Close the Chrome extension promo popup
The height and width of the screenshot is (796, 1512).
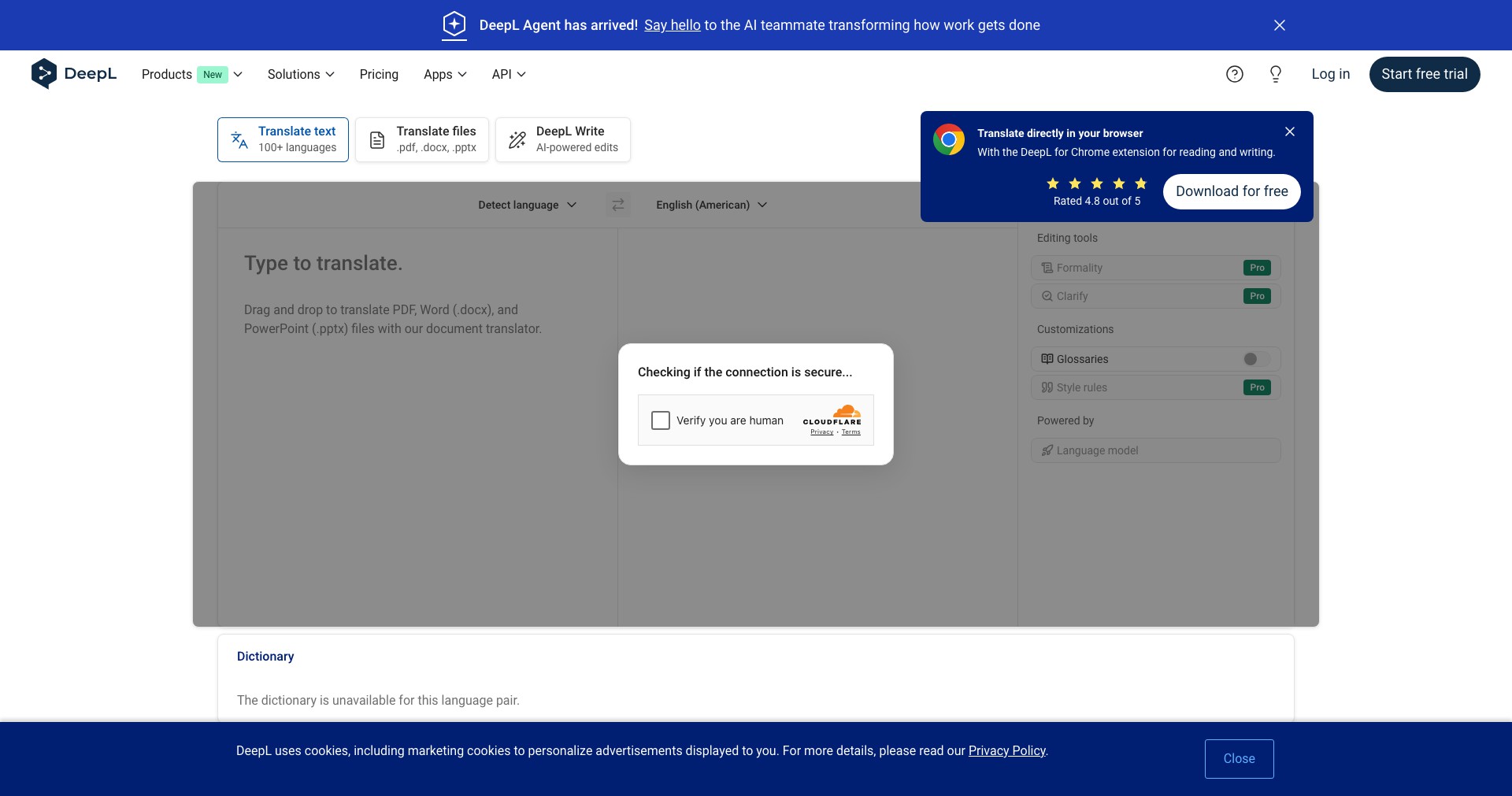(1290, 131)
